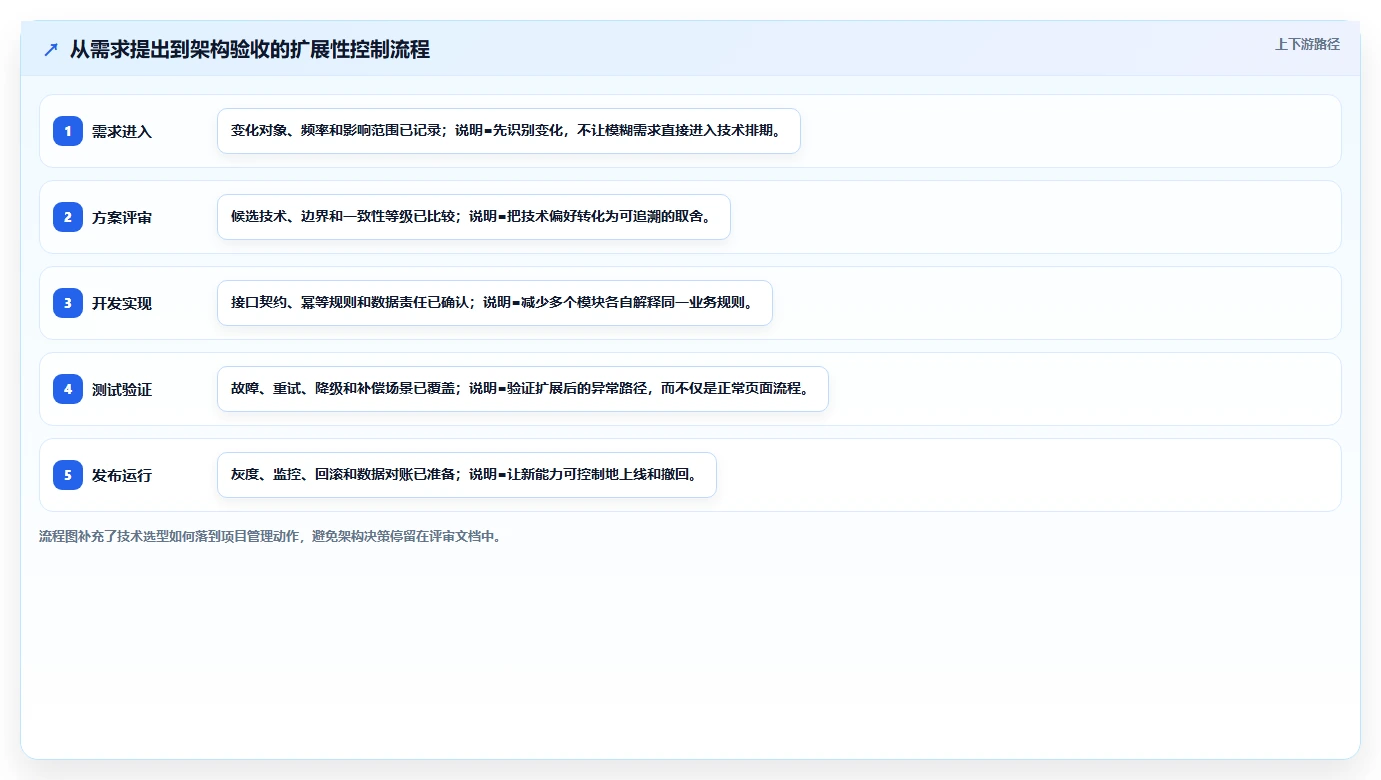Viewport: 1381px width, 780px height.
Task: Select the 发布运行 step label
Action: 122,475
